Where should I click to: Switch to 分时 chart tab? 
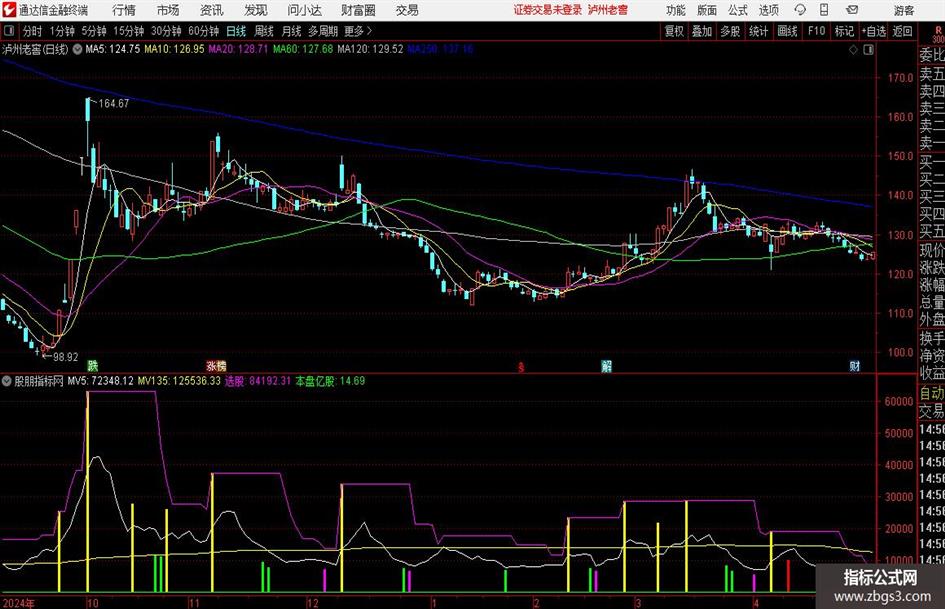tap(33, 31)
